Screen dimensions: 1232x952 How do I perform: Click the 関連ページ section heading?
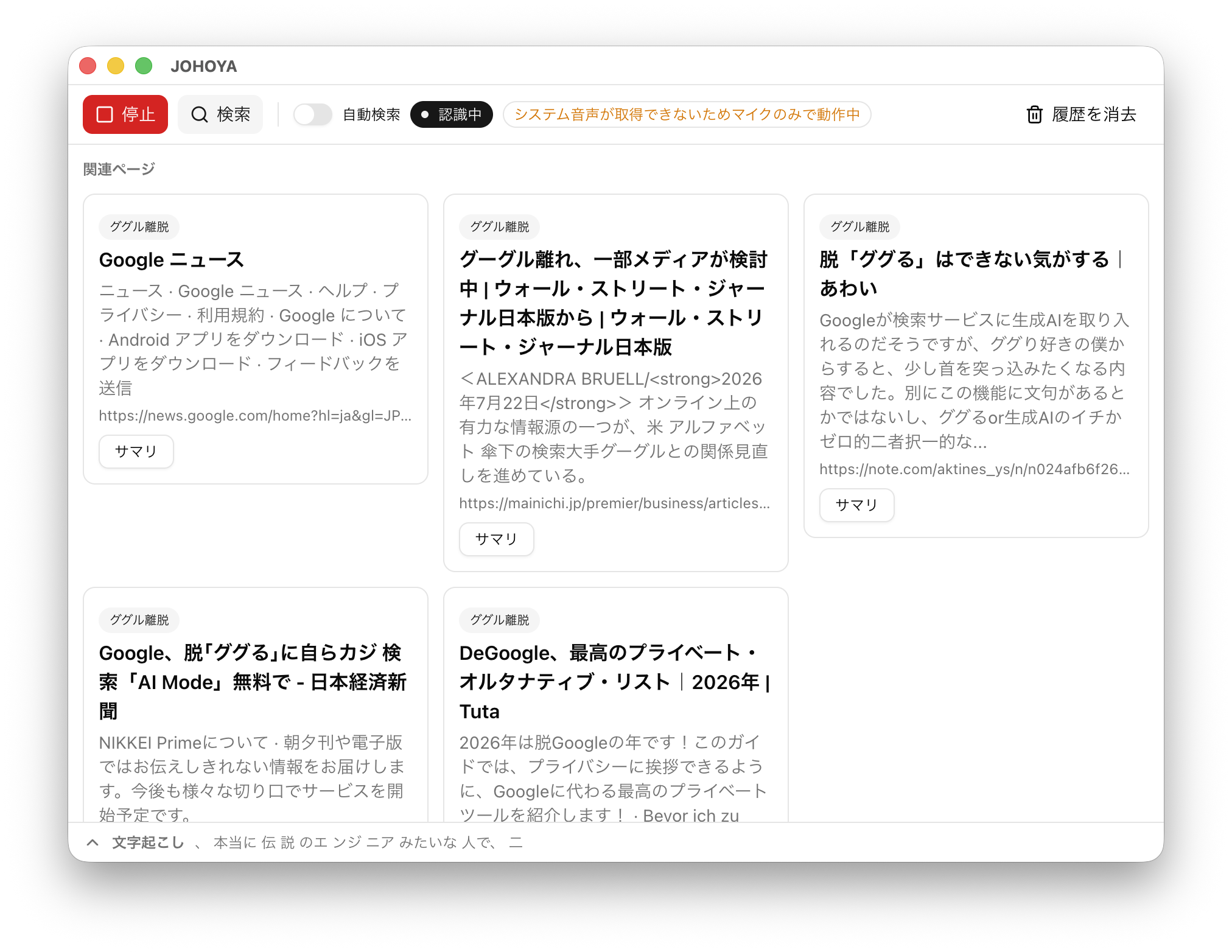coord(119,169)
